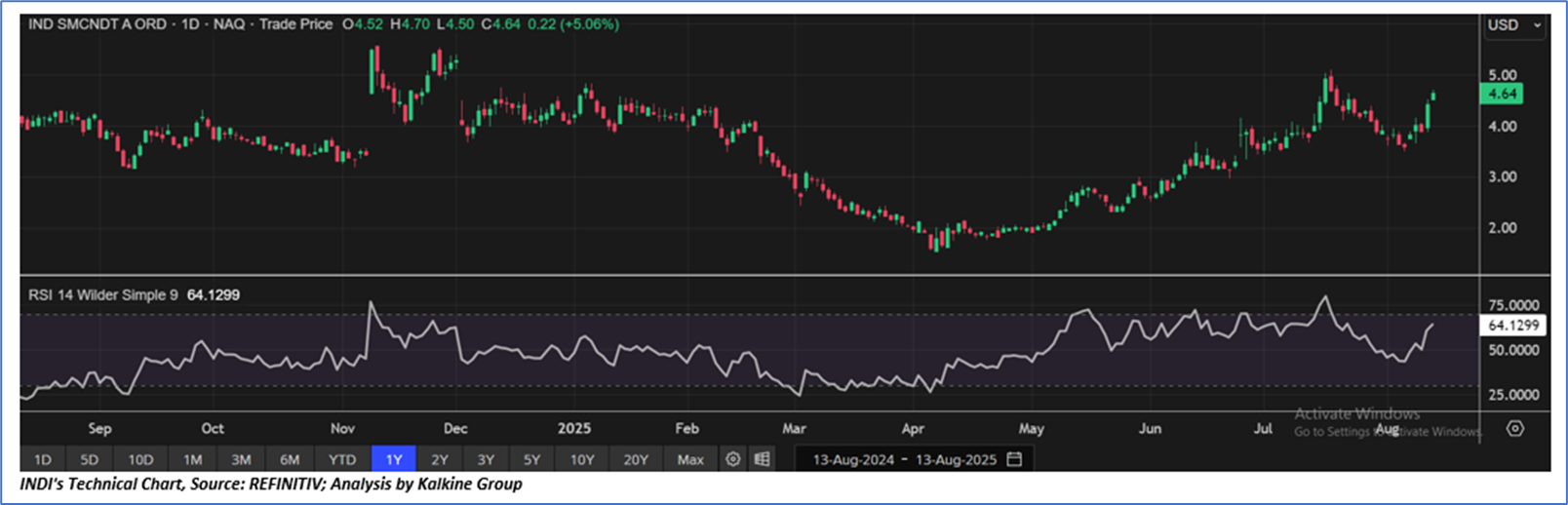Image resolution: width=1568 pixels, height=505 pixels.
Task: Click the 64.1299 RSI value label
Action: [1513, 326]
